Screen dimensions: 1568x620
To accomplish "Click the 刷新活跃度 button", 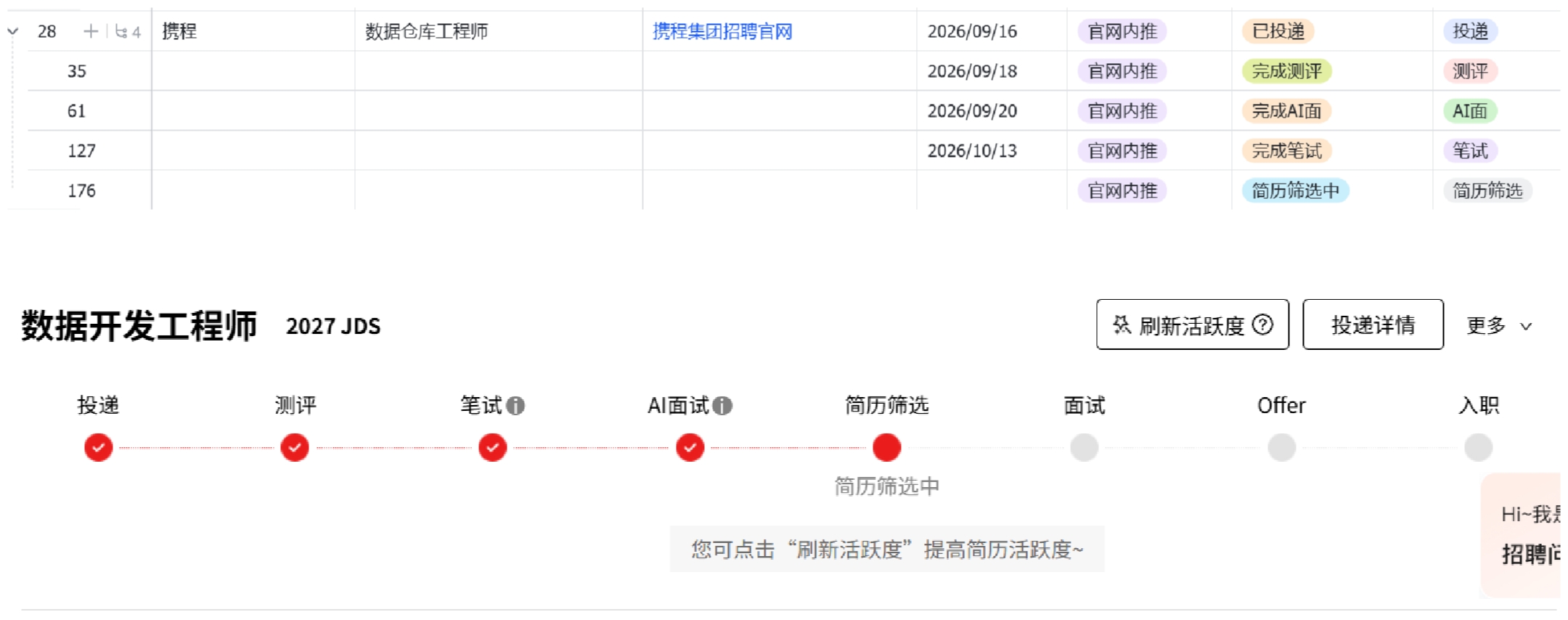I will click(1193, 325).
